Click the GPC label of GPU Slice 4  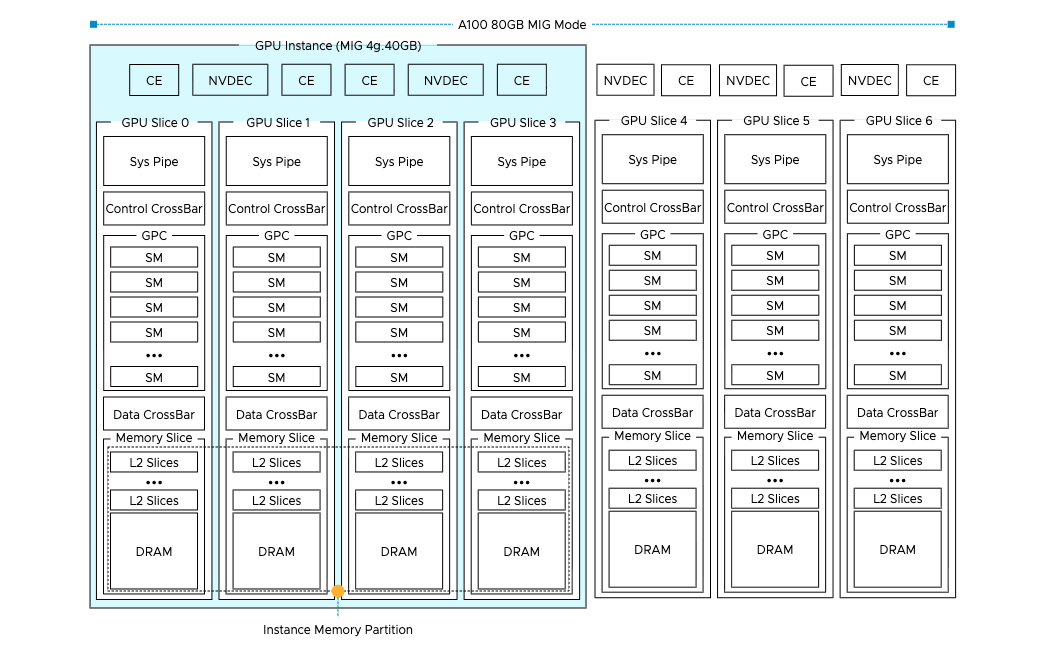coord(652,234)
